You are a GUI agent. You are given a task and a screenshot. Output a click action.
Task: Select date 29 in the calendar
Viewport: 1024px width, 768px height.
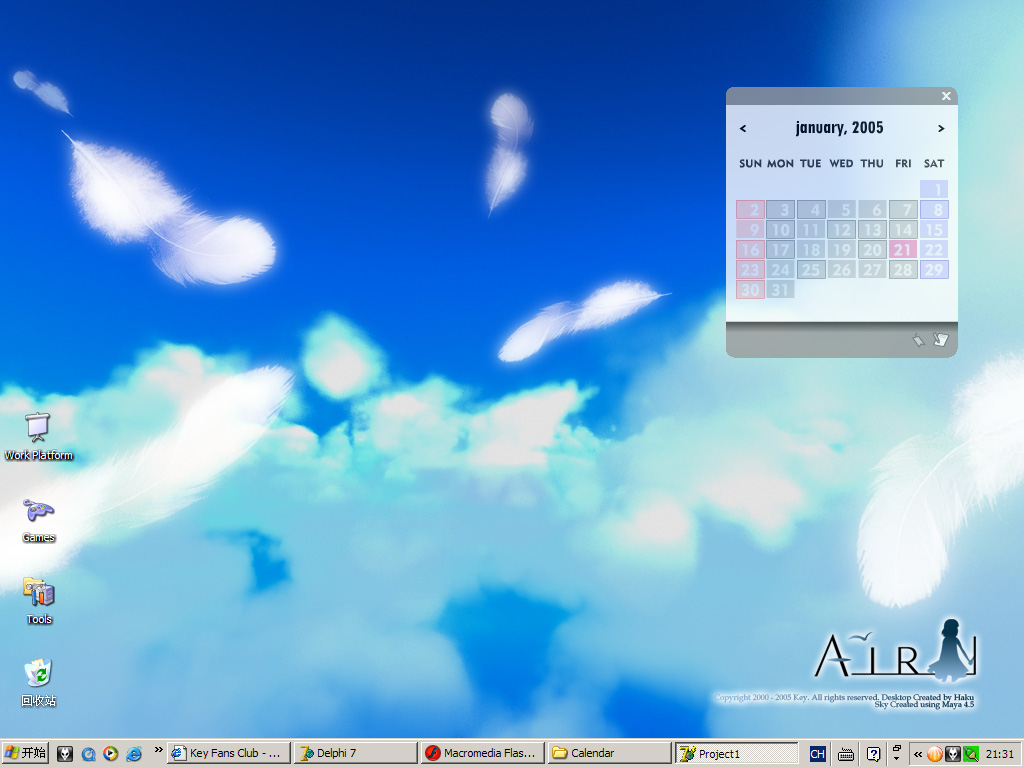(x=934, y=270)
